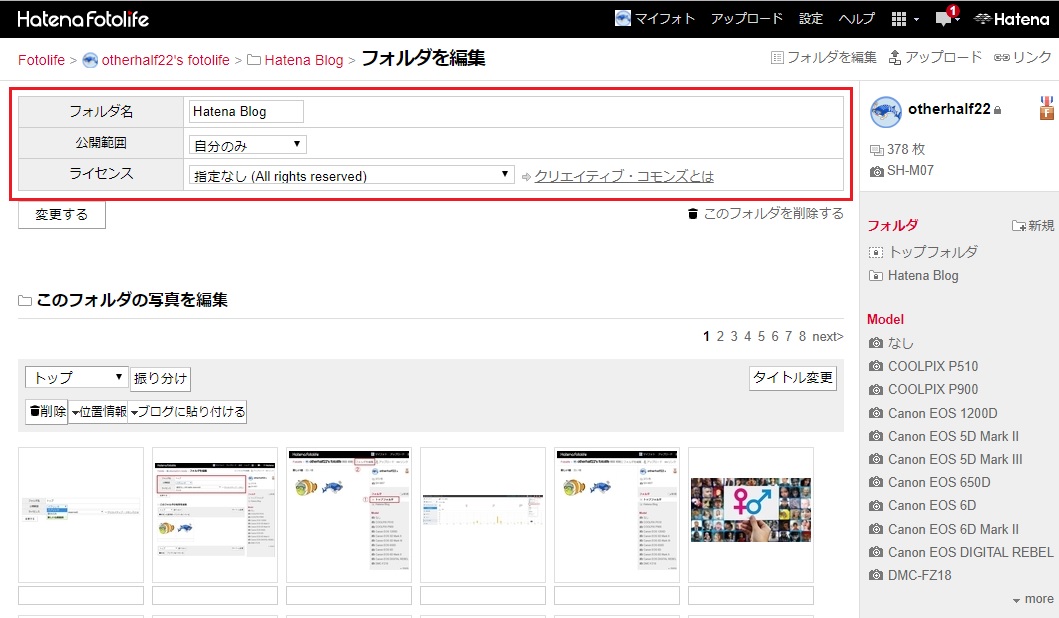The image size is (1059, 618).
Task: Click the camera icon beside なし
Action: [x=876, y=343]
